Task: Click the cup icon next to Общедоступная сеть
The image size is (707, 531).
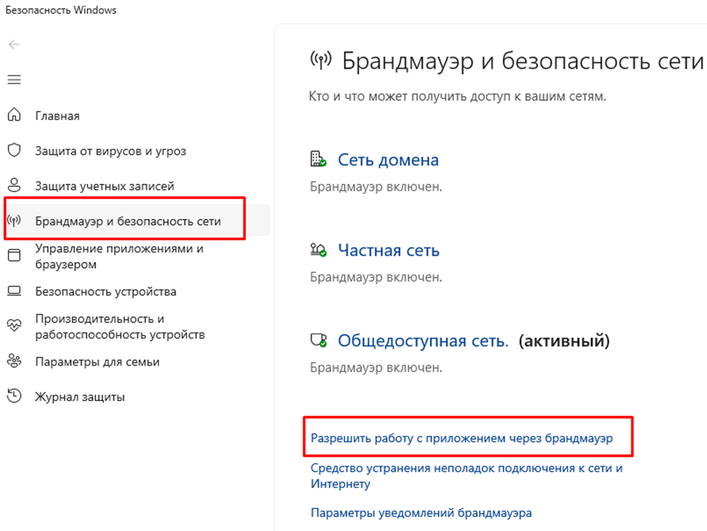Action: coord(318,340)
